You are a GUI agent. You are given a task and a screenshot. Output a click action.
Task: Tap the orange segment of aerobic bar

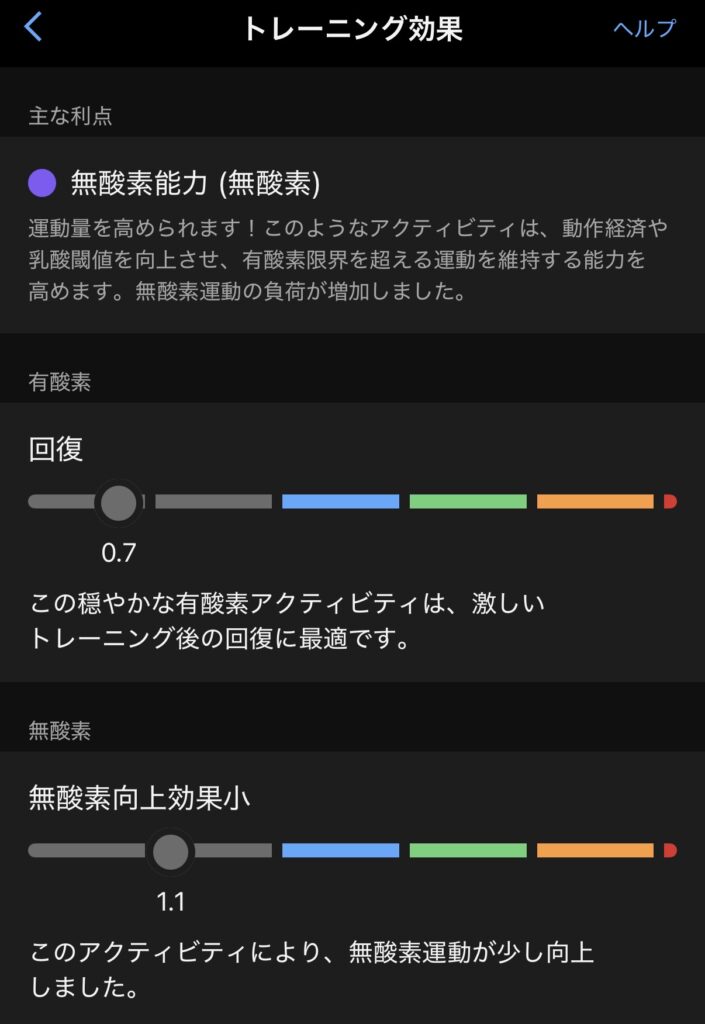point(595,501)
